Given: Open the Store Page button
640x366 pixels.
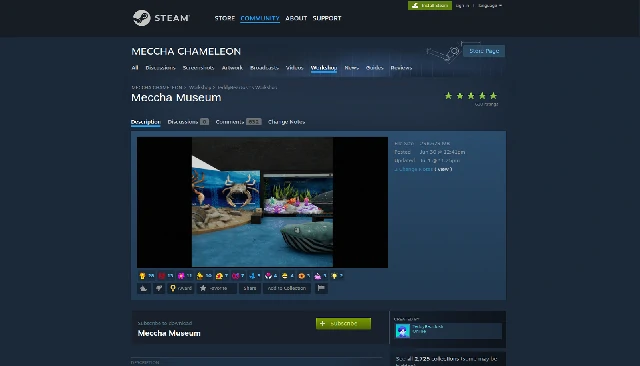Looking at the screenshot, I should (484, 51).
